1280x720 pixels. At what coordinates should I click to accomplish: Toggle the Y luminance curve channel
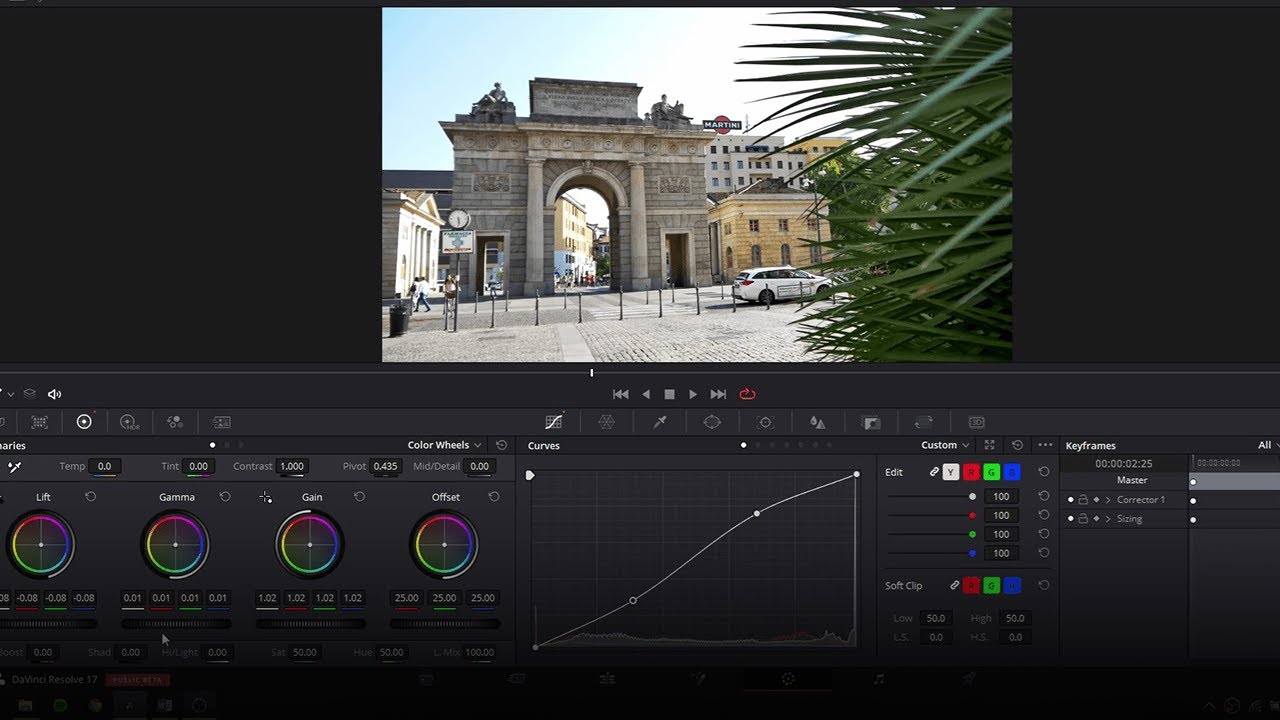point(951,472)
